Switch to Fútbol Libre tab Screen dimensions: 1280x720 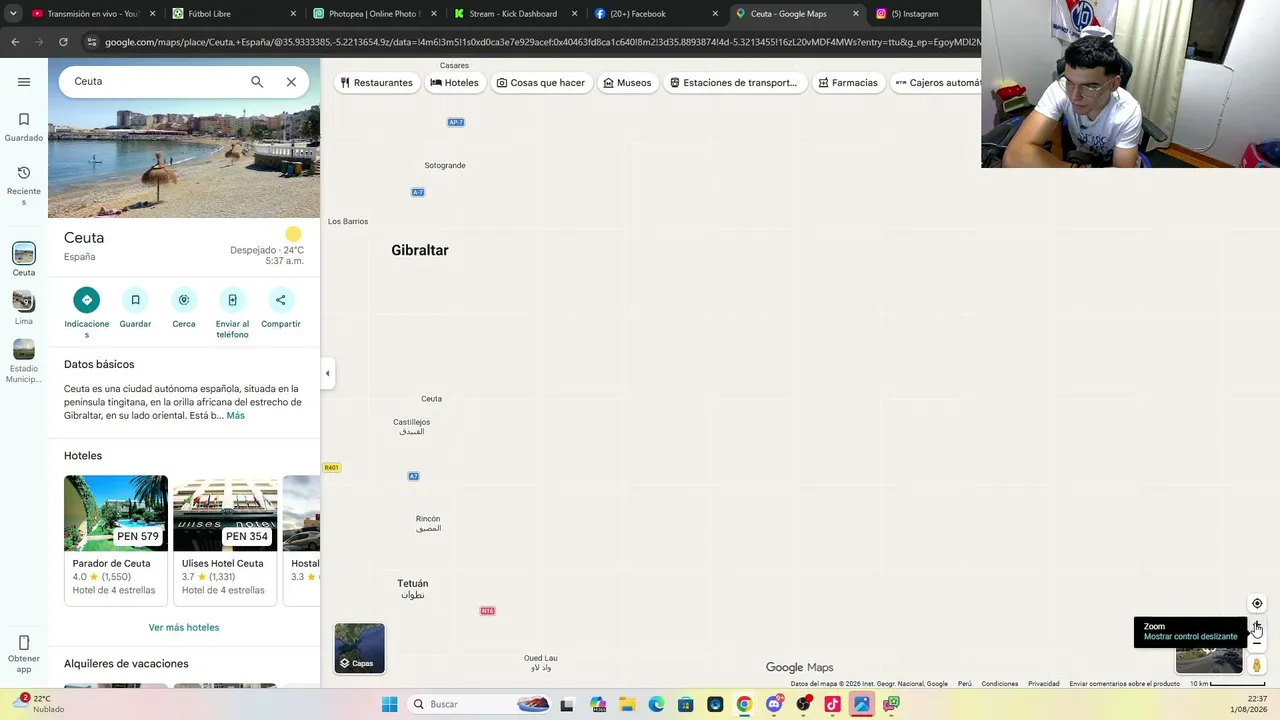[233, 14]
